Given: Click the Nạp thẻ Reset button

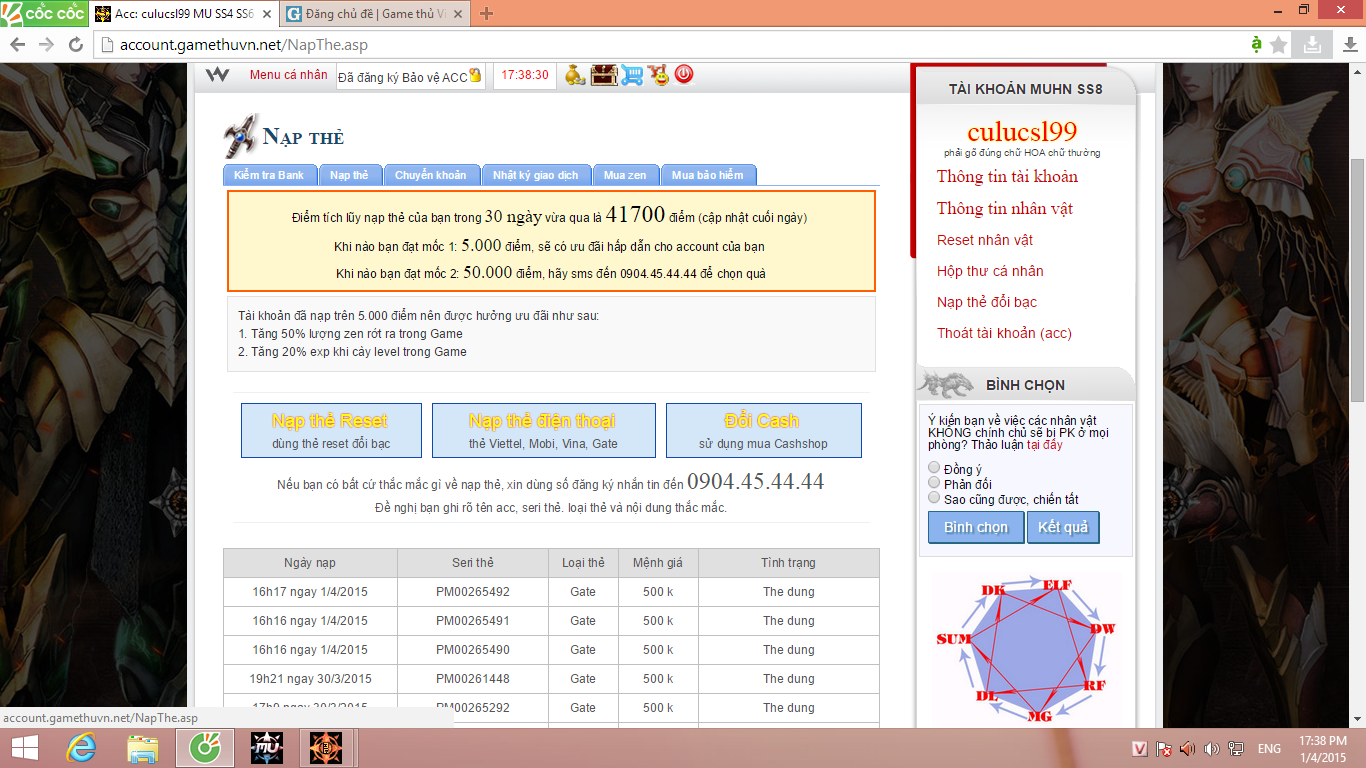Looking at the screenshot, I should click(331, 431).
